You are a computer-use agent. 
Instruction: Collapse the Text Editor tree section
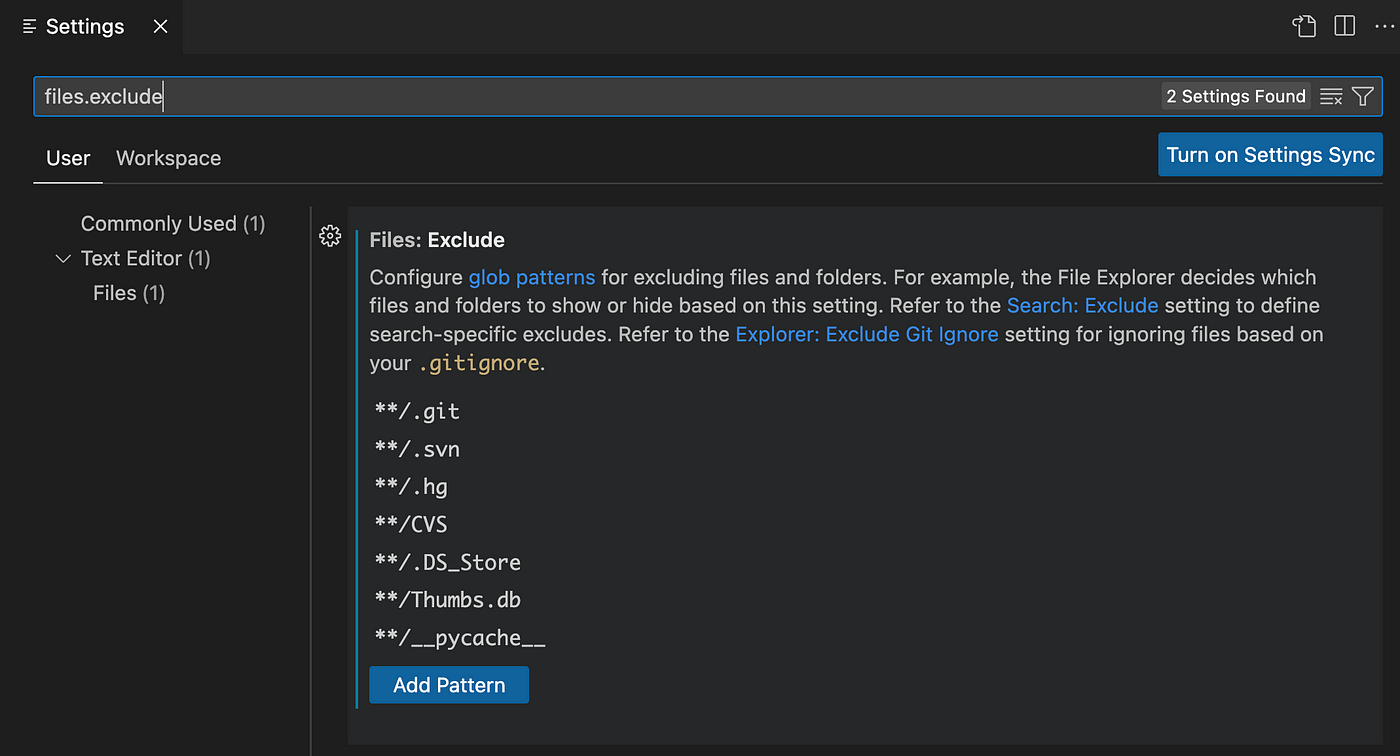[63, 258]
